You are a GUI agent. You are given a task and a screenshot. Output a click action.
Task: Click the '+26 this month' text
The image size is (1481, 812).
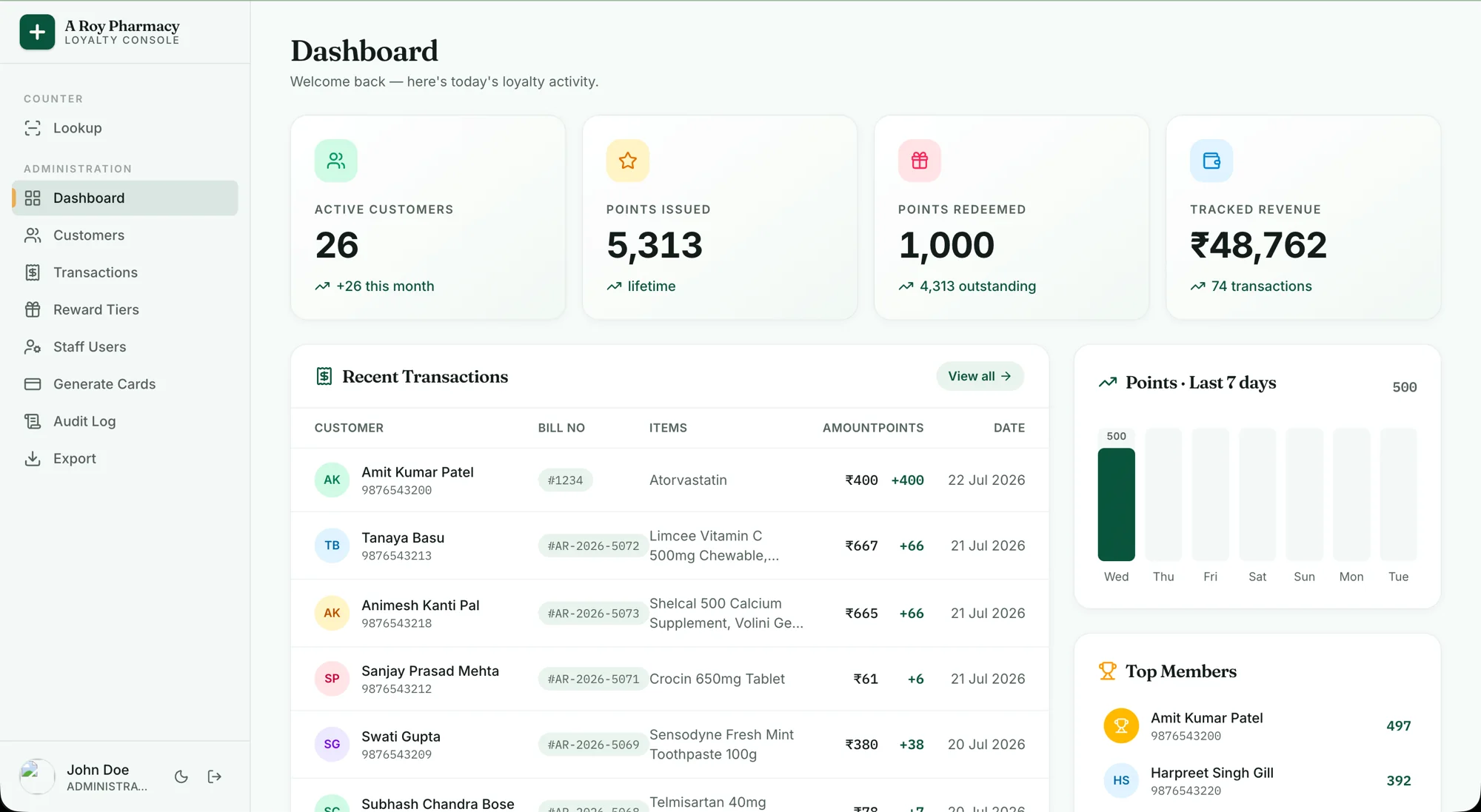[x=385, y=286]
